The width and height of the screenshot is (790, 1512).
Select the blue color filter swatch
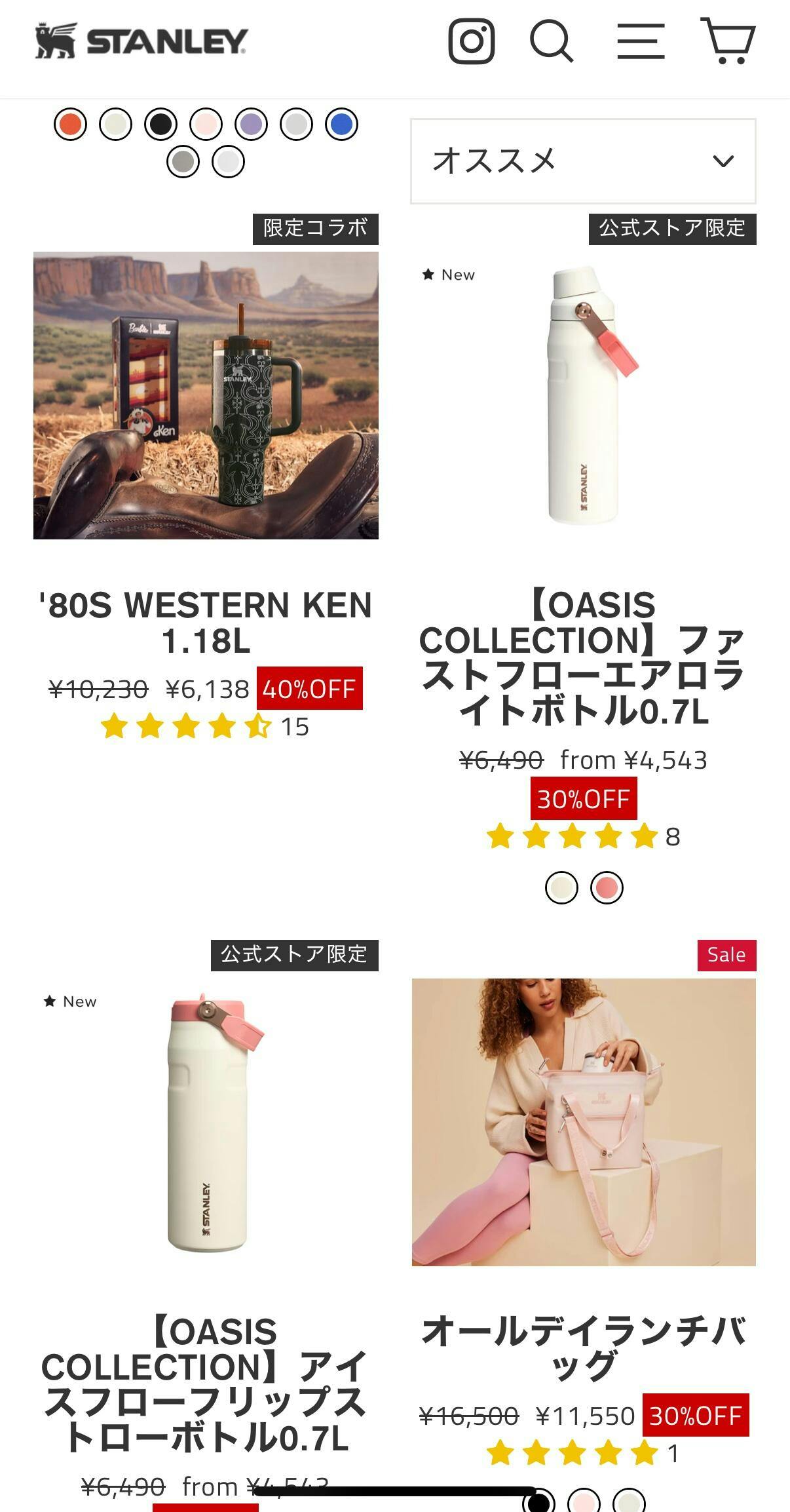[341, 124]
